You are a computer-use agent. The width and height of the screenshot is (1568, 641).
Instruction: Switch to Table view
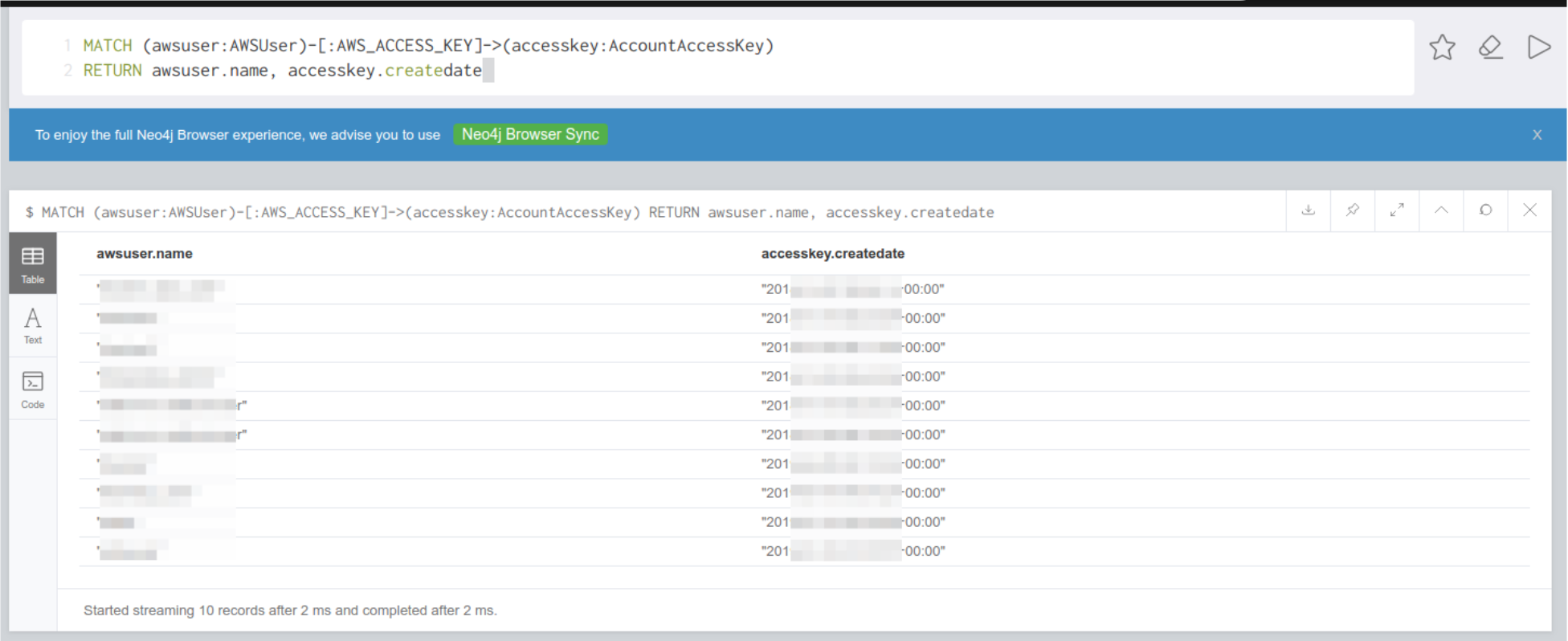point(33,263)
